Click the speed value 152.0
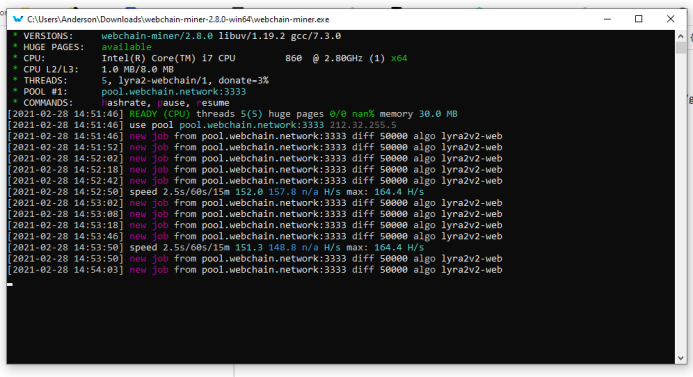The width and height of the screenshot is (693, 377). tap(249, 192)
